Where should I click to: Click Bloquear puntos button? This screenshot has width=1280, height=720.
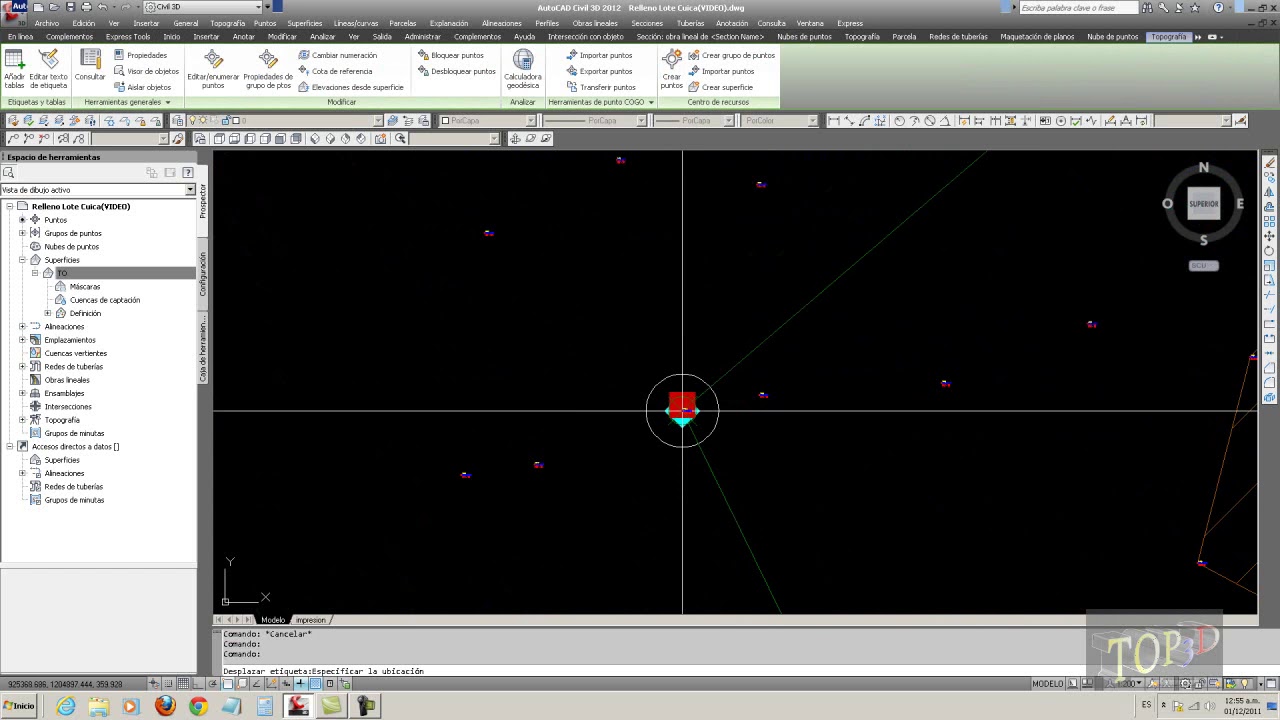[x=450, y=55]
